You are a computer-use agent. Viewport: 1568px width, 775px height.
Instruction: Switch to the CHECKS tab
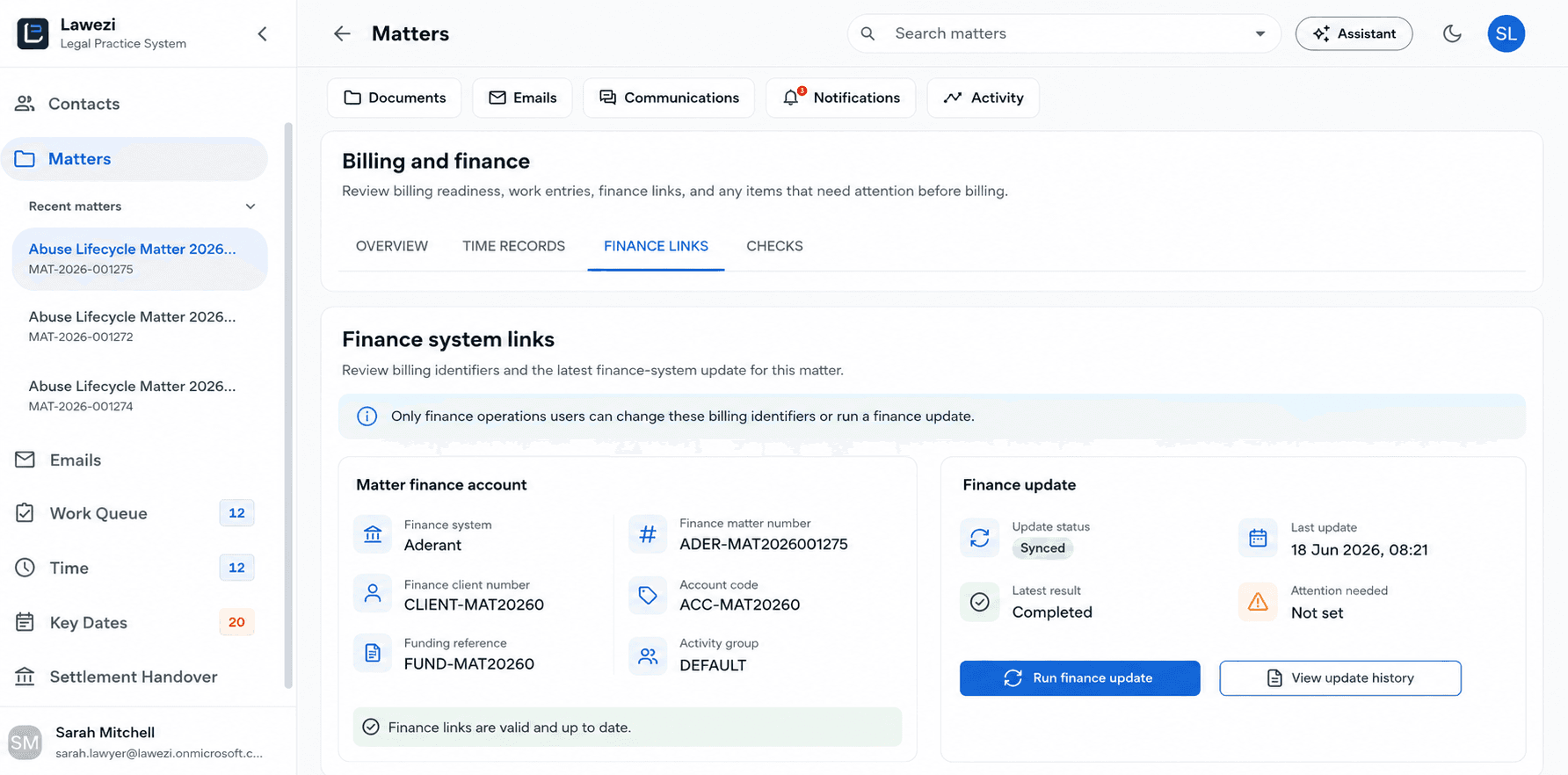click(774, 246)
